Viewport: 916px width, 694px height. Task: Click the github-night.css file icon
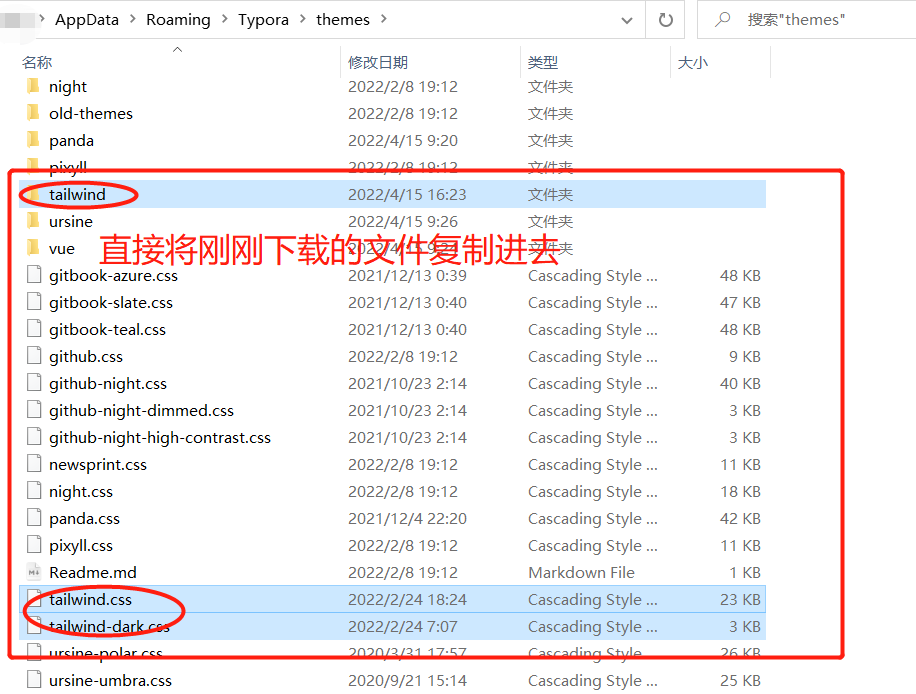coord(34,383)
